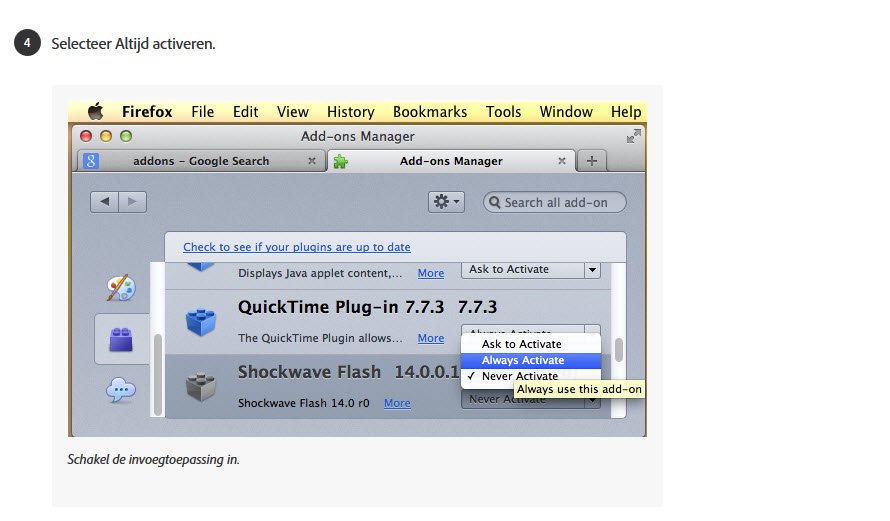Focus the Search all add-ons field
This screenshot has height=521, width=890.
pyautogui.click(x=555, y=202)
